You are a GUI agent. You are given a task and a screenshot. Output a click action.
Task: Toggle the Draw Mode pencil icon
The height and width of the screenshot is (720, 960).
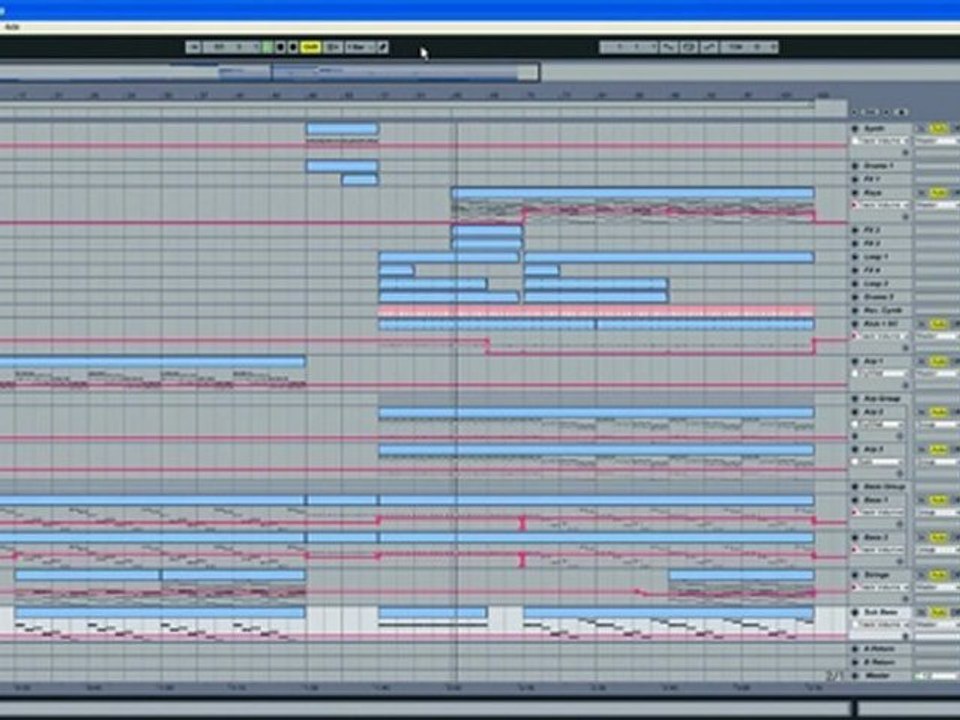coord(383,47)
